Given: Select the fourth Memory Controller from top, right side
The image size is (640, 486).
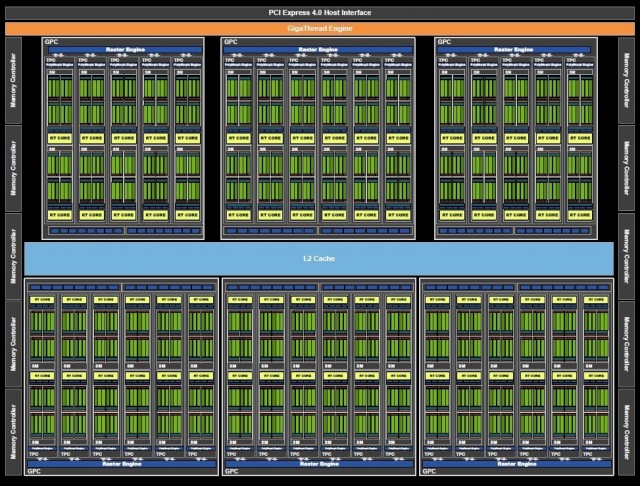Looking at the screenshot, I should pyautogui.click(x=627, y=344).
